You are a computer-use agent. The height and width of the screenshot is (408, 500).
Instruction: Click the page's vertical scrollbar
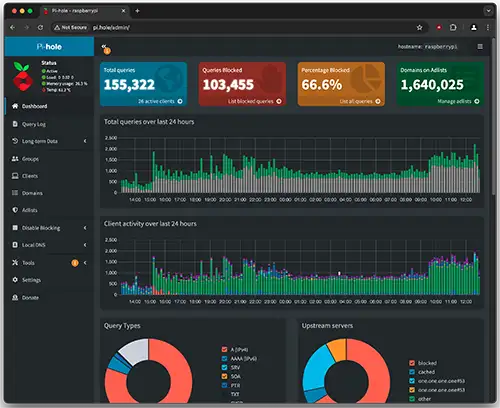(494, 117)
